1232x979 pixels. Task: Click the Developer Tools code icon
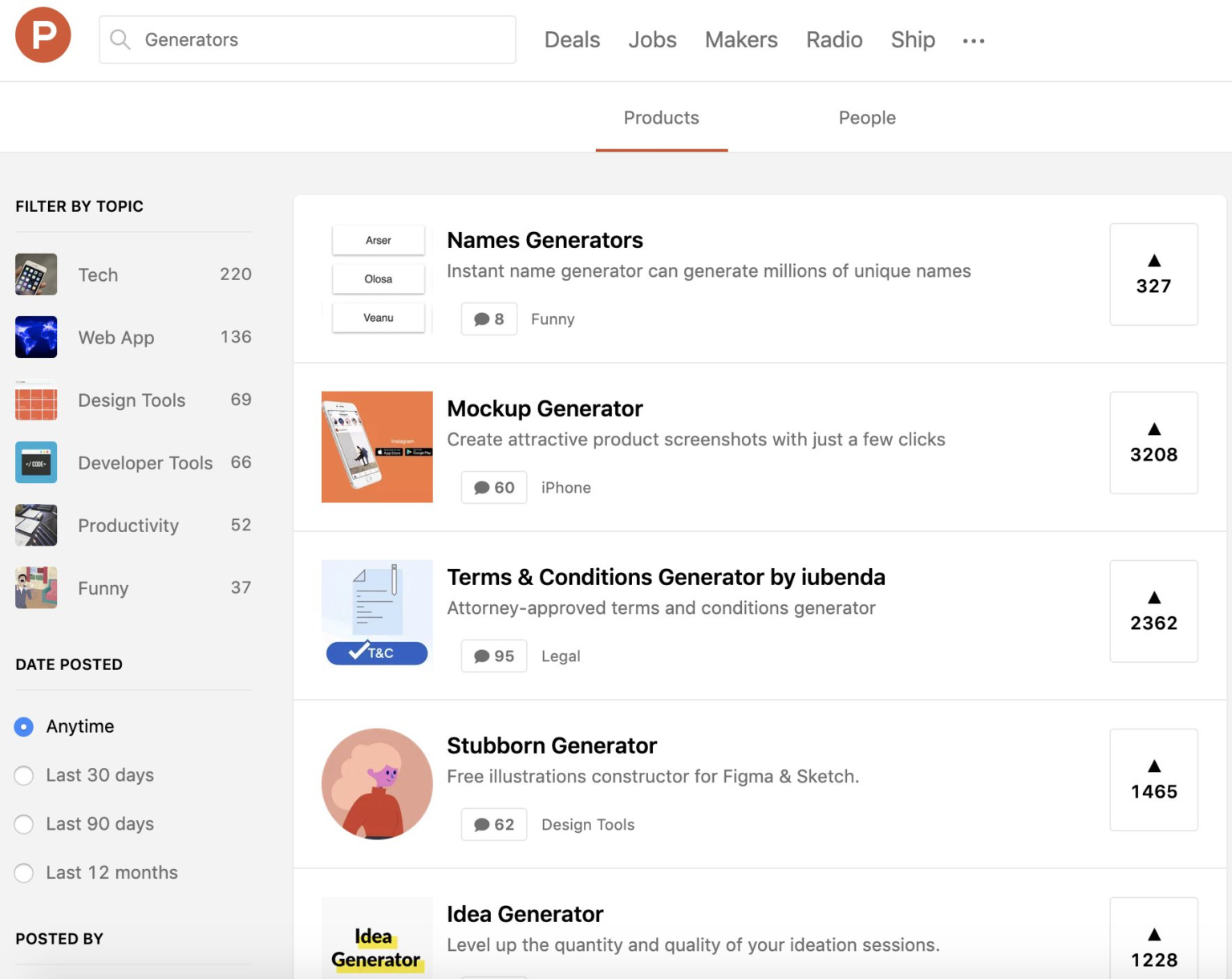point(35,462)
